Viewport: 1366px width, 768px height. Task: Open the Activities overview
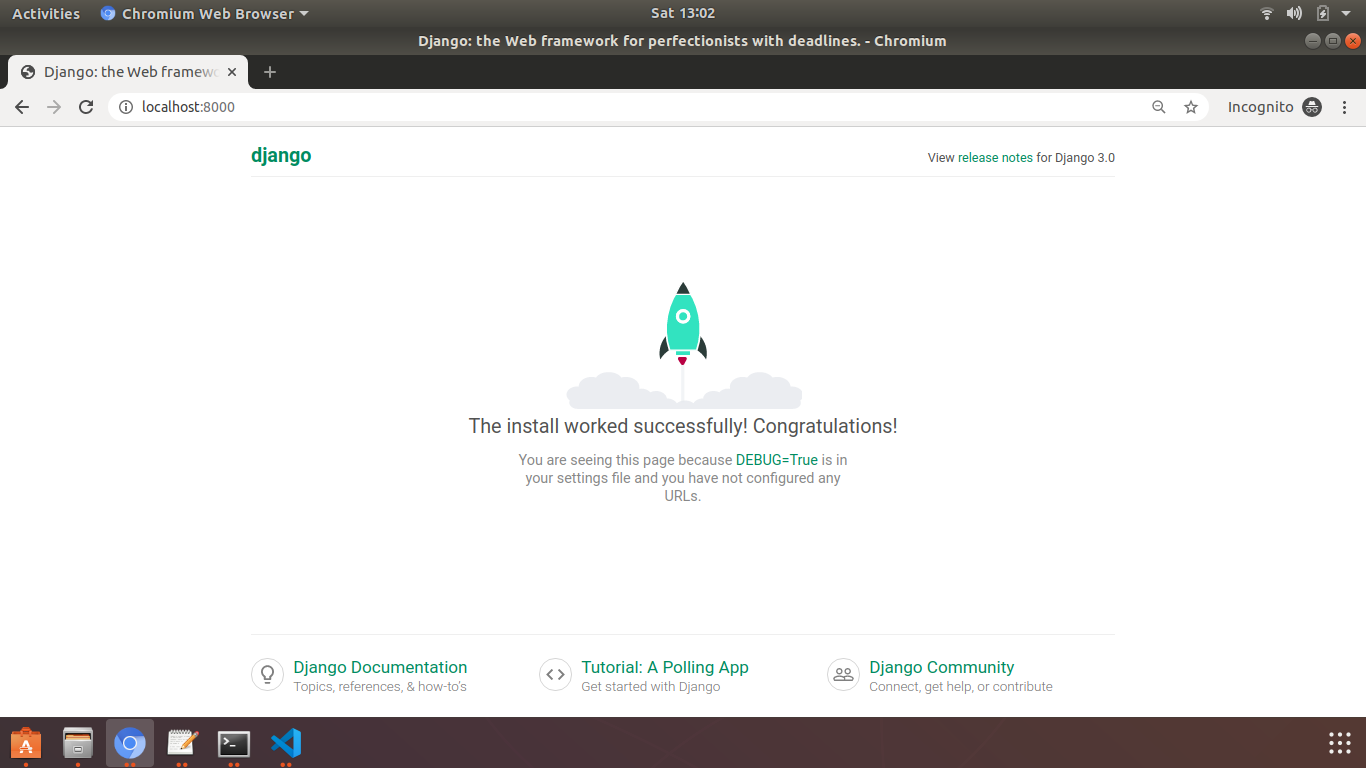coord(46,13)
